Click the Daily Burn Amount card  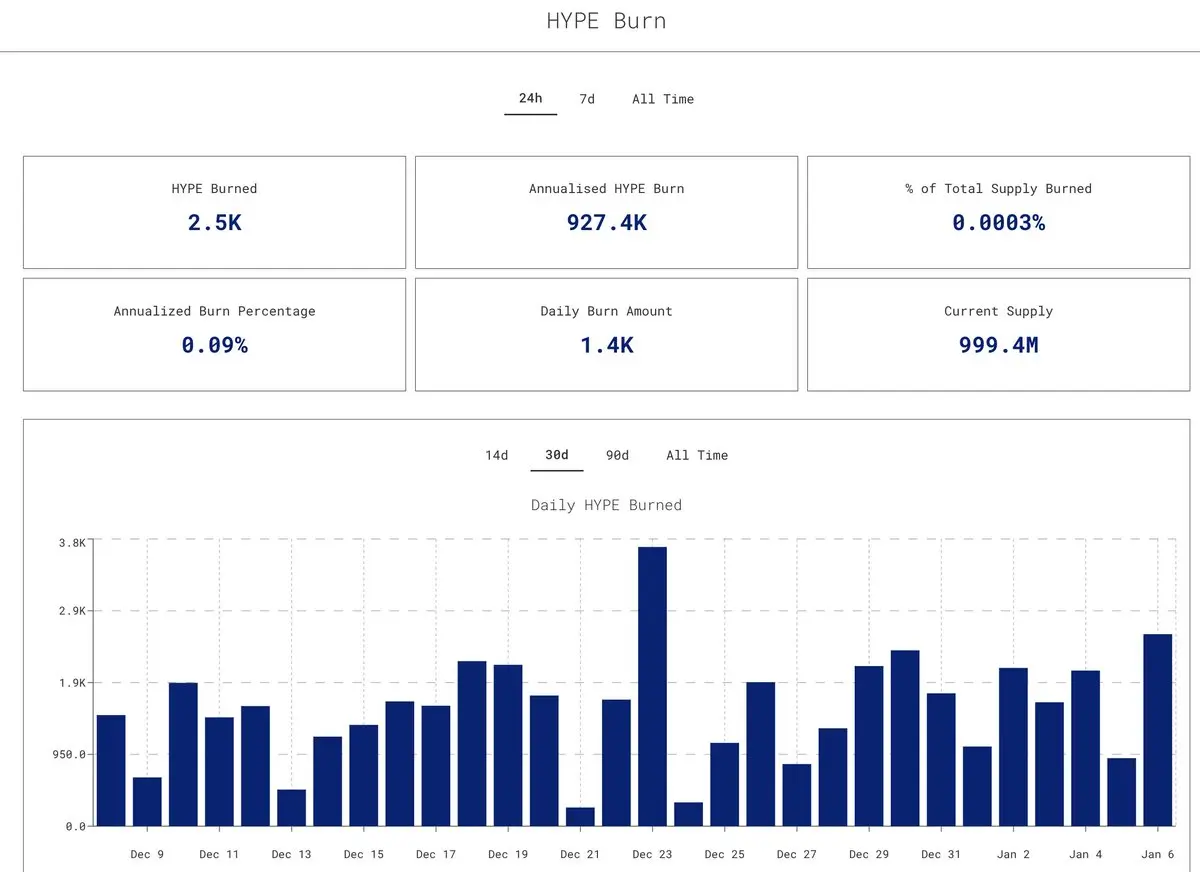point(606,334)
